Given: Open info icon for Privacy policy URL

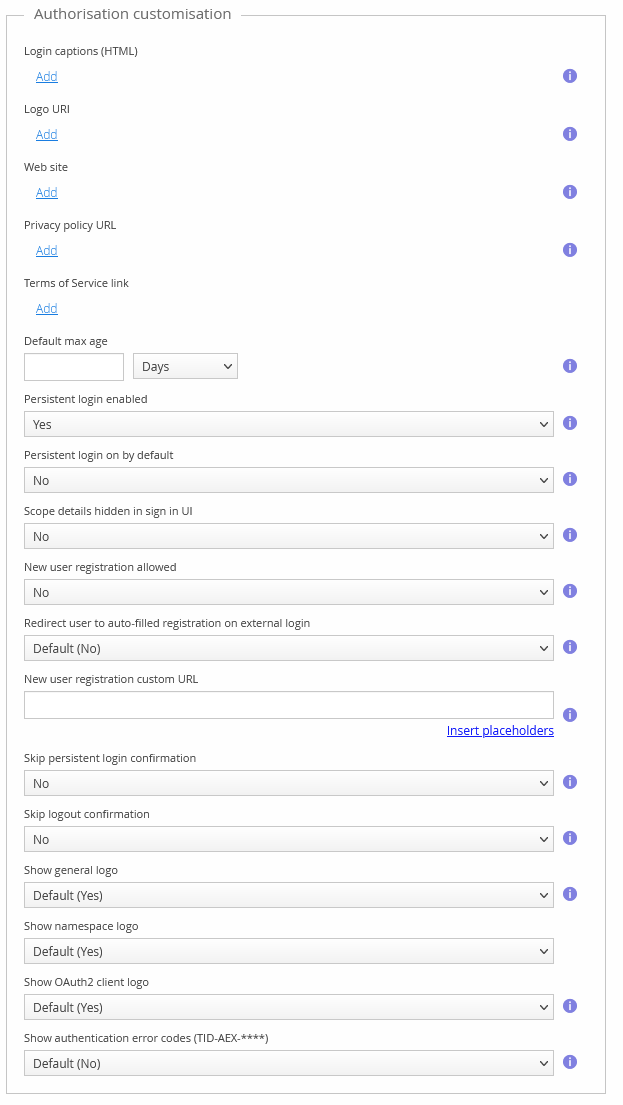Looking at the screenshot, I should point(570,250).
